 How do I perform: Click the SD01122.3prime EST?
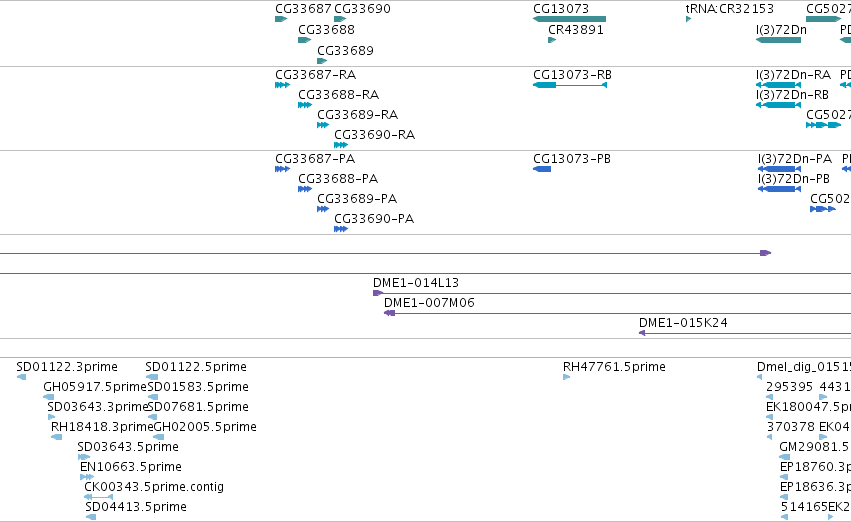22,377
